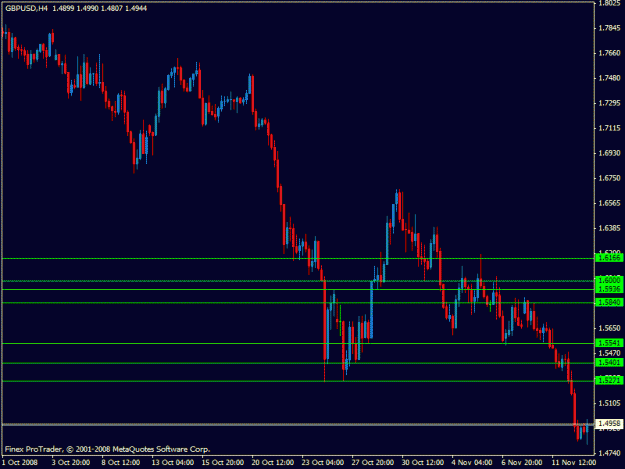Click the 1.4740 price axis value
This screenshot has height=469, width=625.
tap(610, 453)
